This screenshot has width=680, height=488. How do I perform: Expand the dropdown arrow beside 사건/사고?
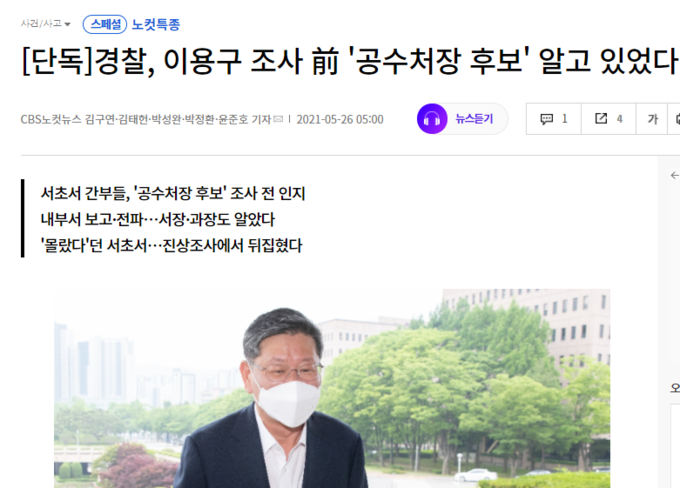click(67, 24)
